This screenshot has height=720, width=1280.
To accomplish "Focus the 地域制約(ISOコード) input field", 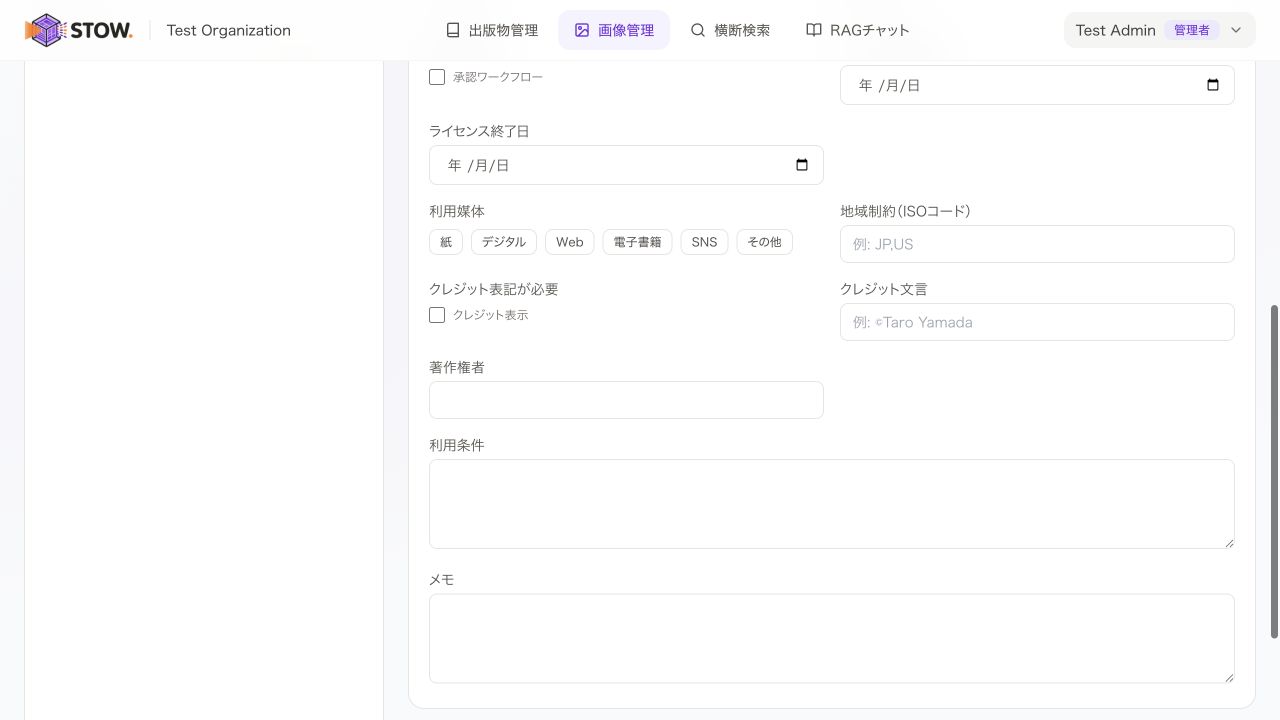I will 1037,244.
